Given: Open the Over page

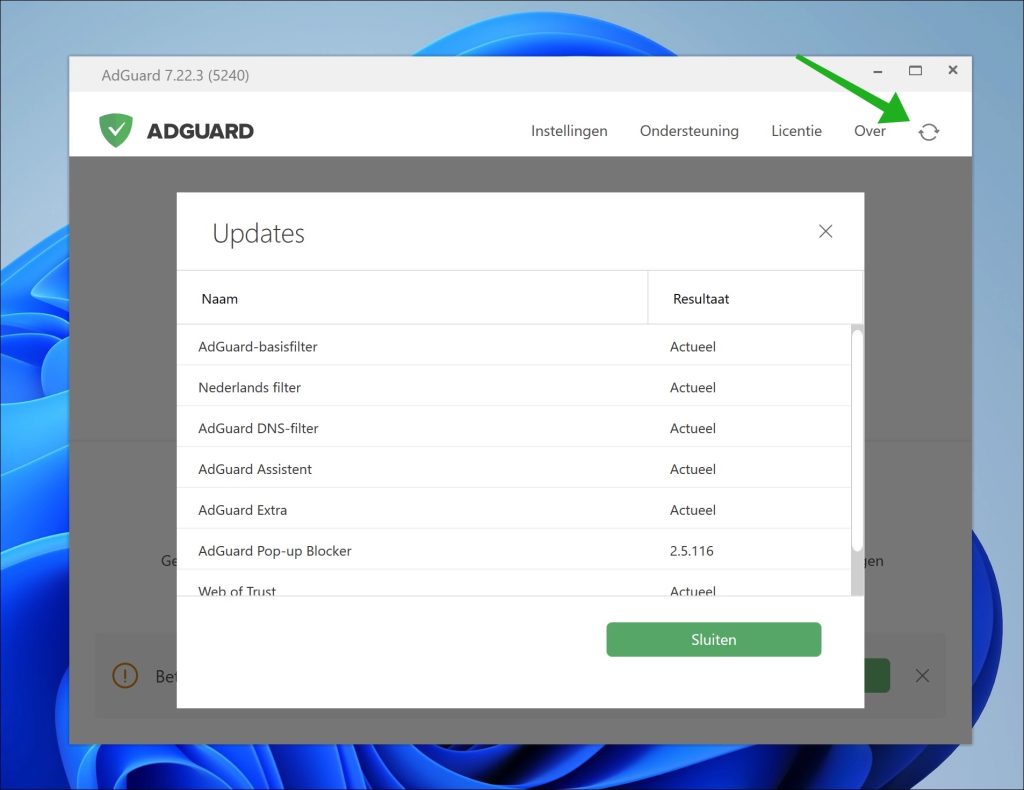Looking at the screenshot, I should 869,131.
